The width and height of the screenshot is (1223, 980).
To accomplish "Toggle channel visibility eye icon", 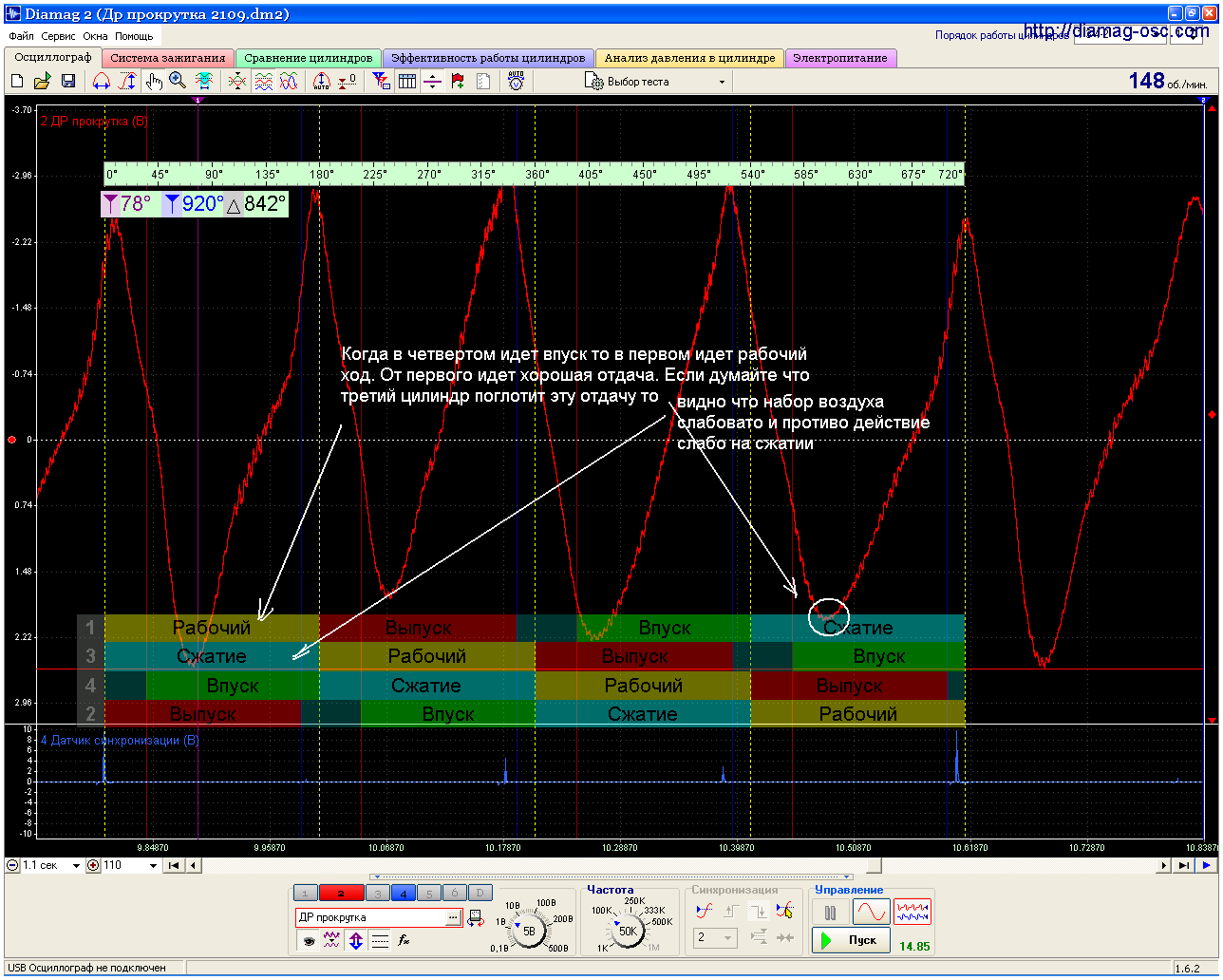I will [x=308, y=940].
